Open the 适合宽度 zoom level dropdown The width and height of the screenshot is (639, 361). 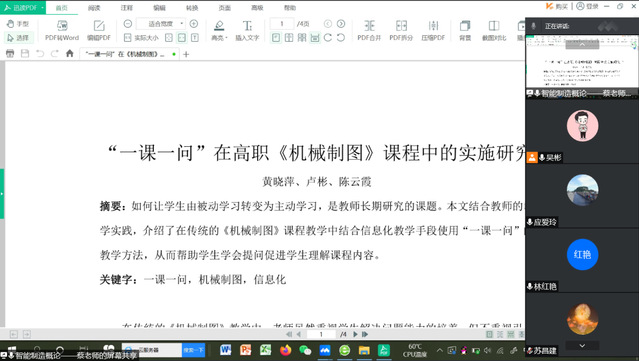182,24
